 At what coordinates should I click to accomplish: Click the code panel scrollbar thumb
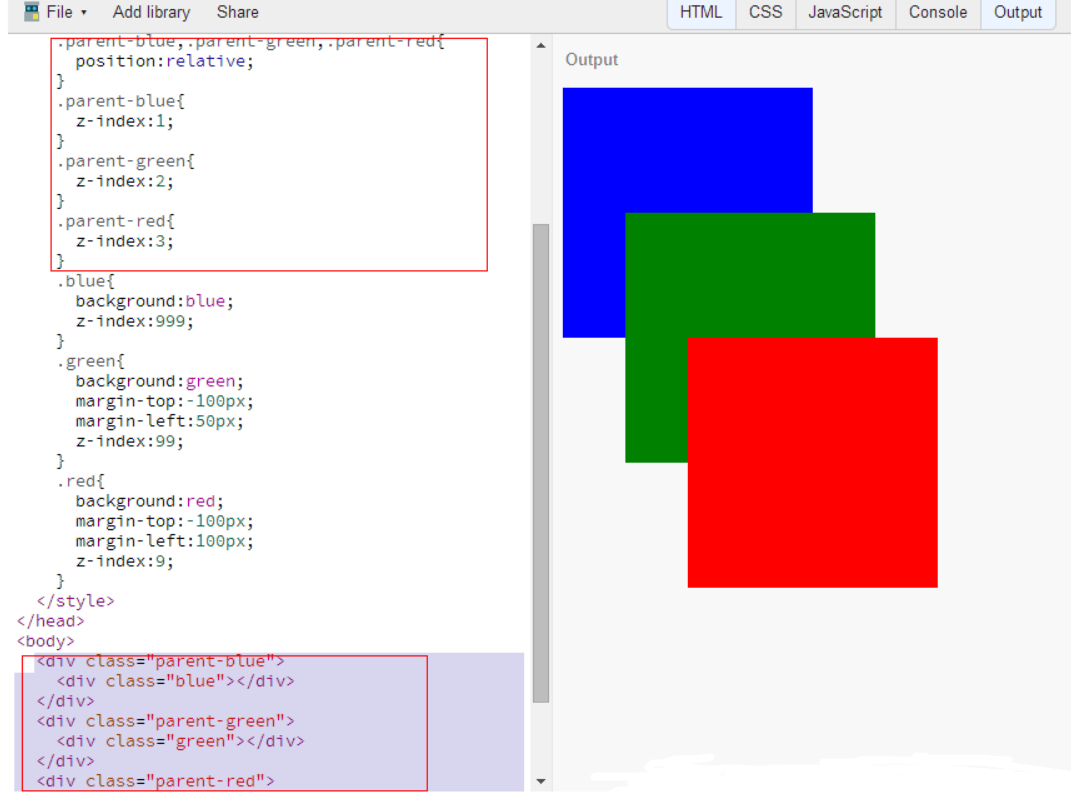click(x=541, y=463)
